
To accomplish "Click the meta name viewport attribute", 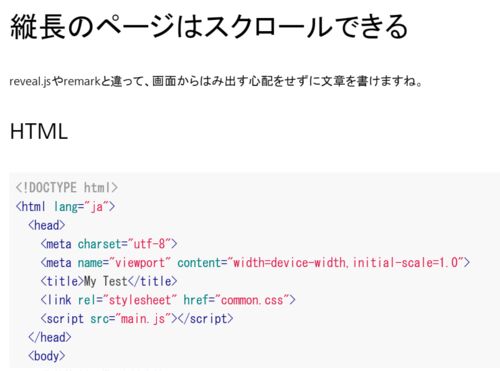I will pyautogui.click(x=124, y=263).
